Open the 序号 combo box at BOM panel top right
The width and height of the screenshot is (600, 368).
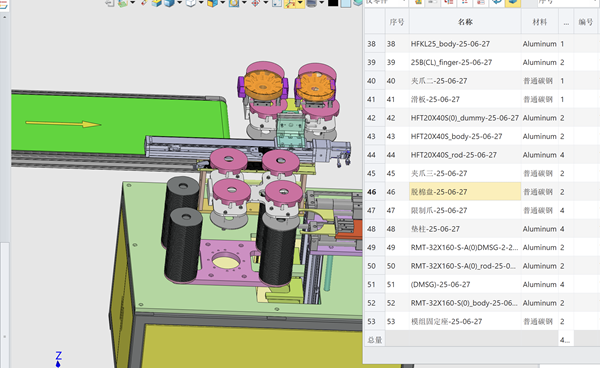pyautogui.click(x=569, y=3)
